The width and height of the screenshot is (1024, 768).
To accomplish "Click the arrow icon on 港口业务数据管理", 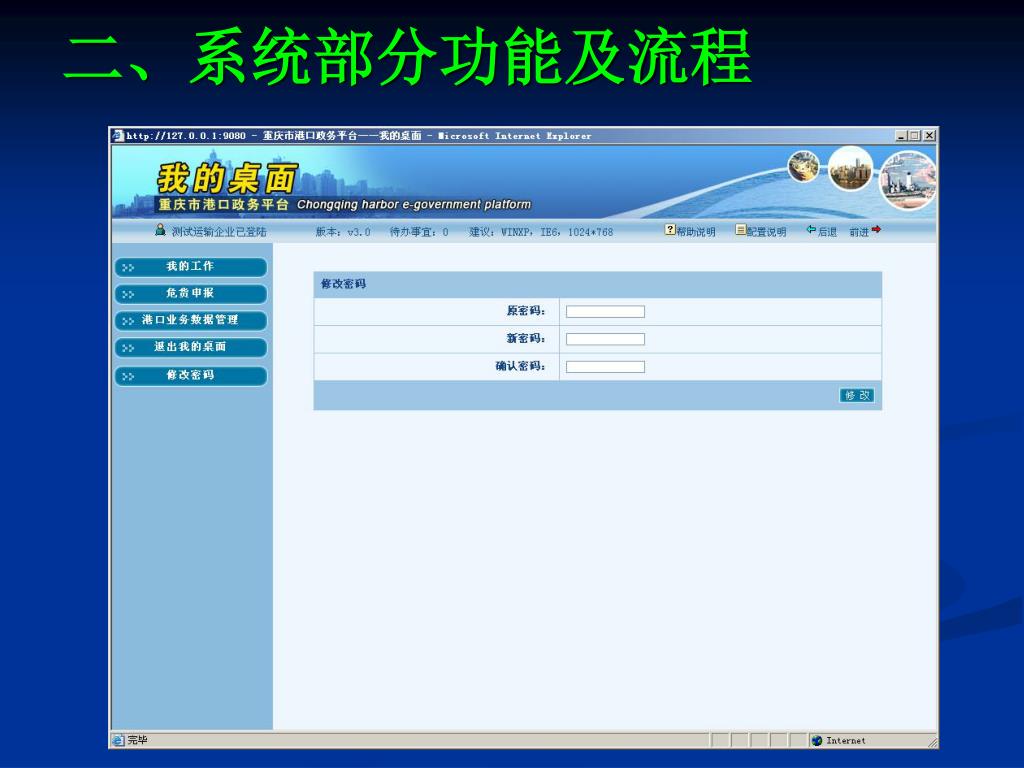I will tap(128, 321).
